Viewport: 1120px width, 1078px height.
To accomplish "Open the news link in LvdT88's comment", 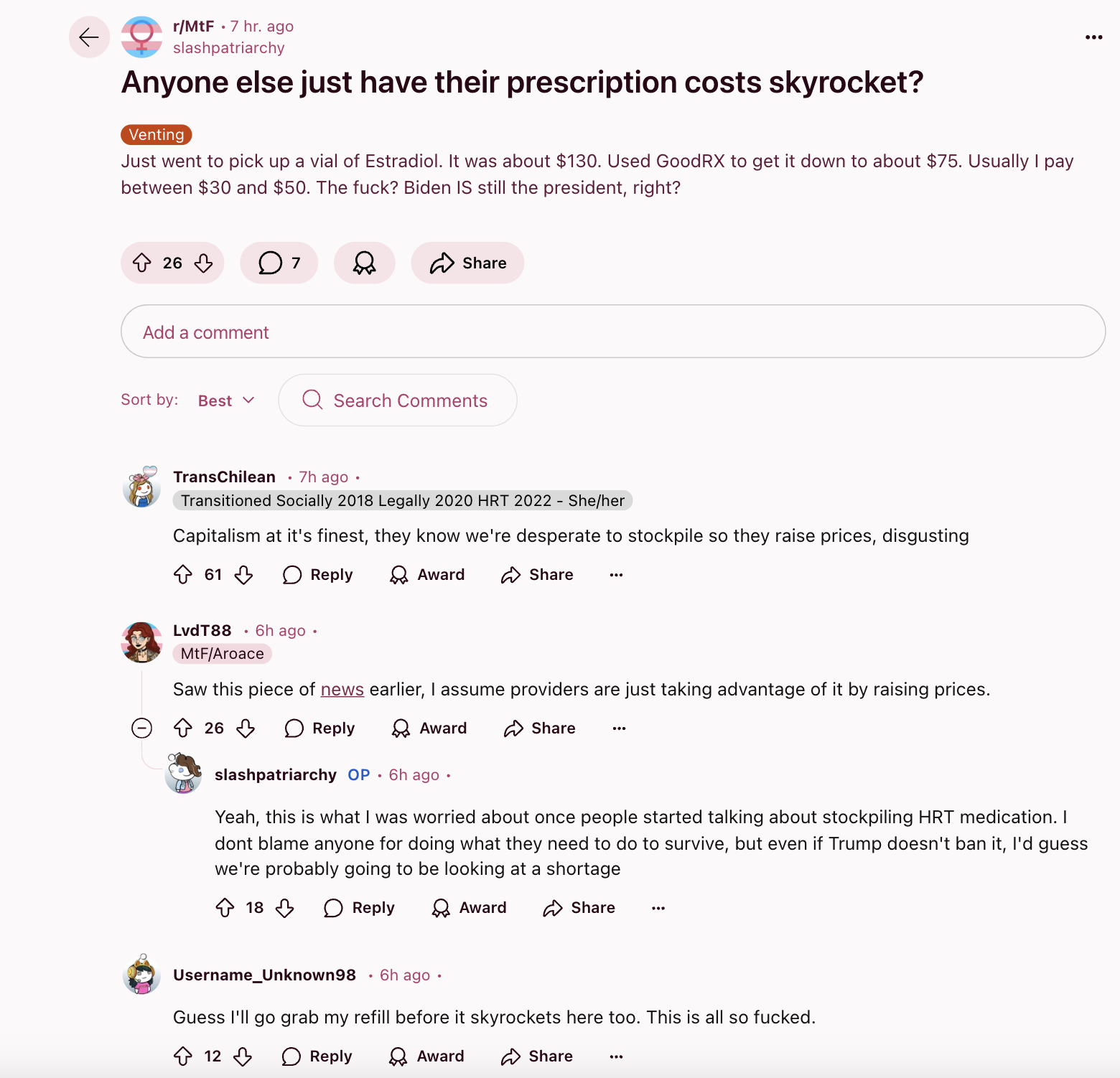I will pos(342,690).
